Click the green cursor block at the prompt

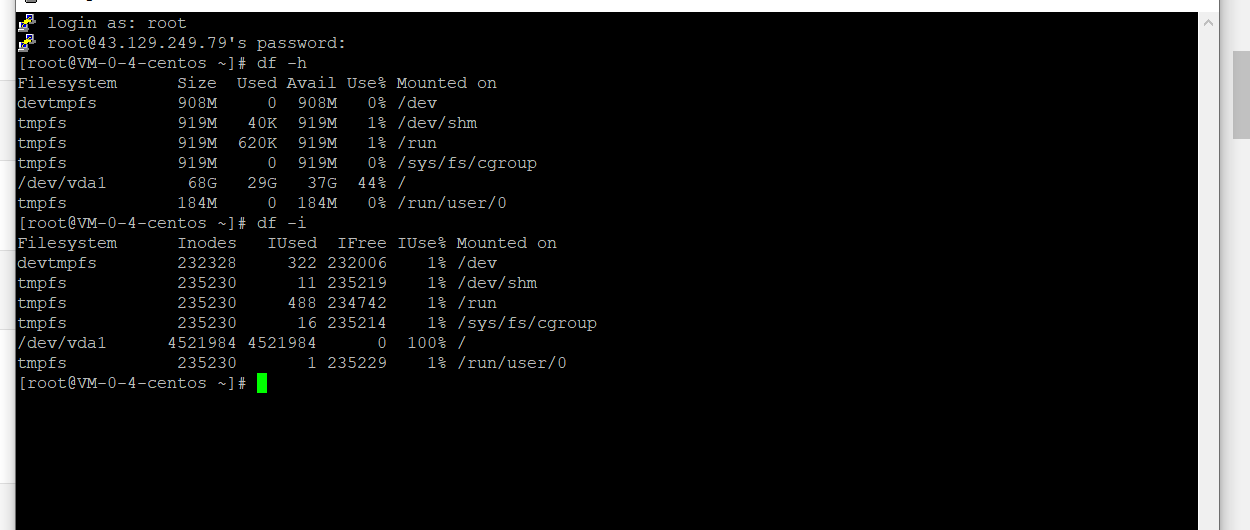click(262, 383)
